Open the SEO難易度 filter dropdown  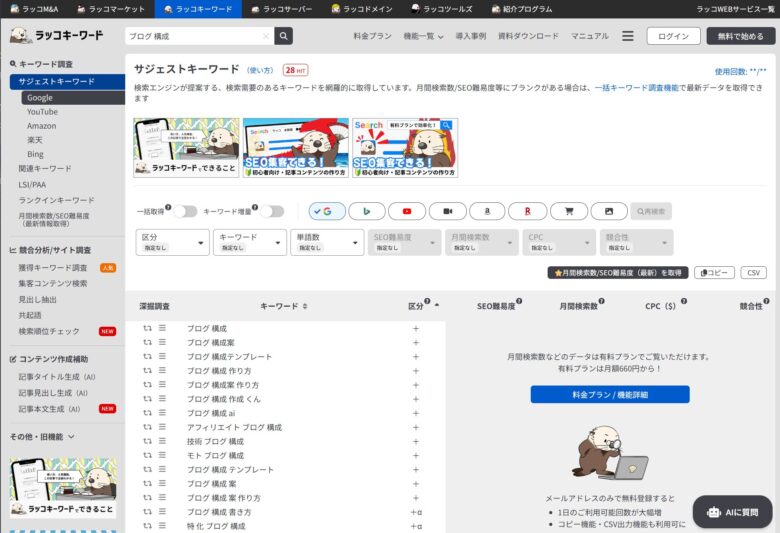(404, 242)
